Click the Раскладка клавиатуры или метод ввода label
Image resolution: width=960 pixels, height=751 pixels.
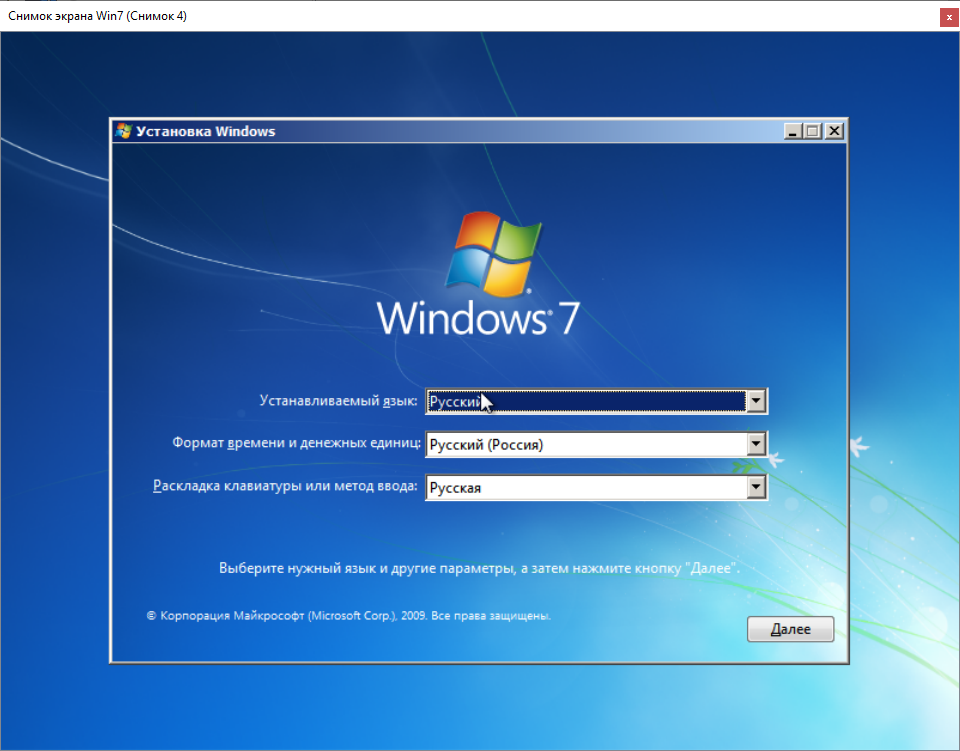(285, 486)
